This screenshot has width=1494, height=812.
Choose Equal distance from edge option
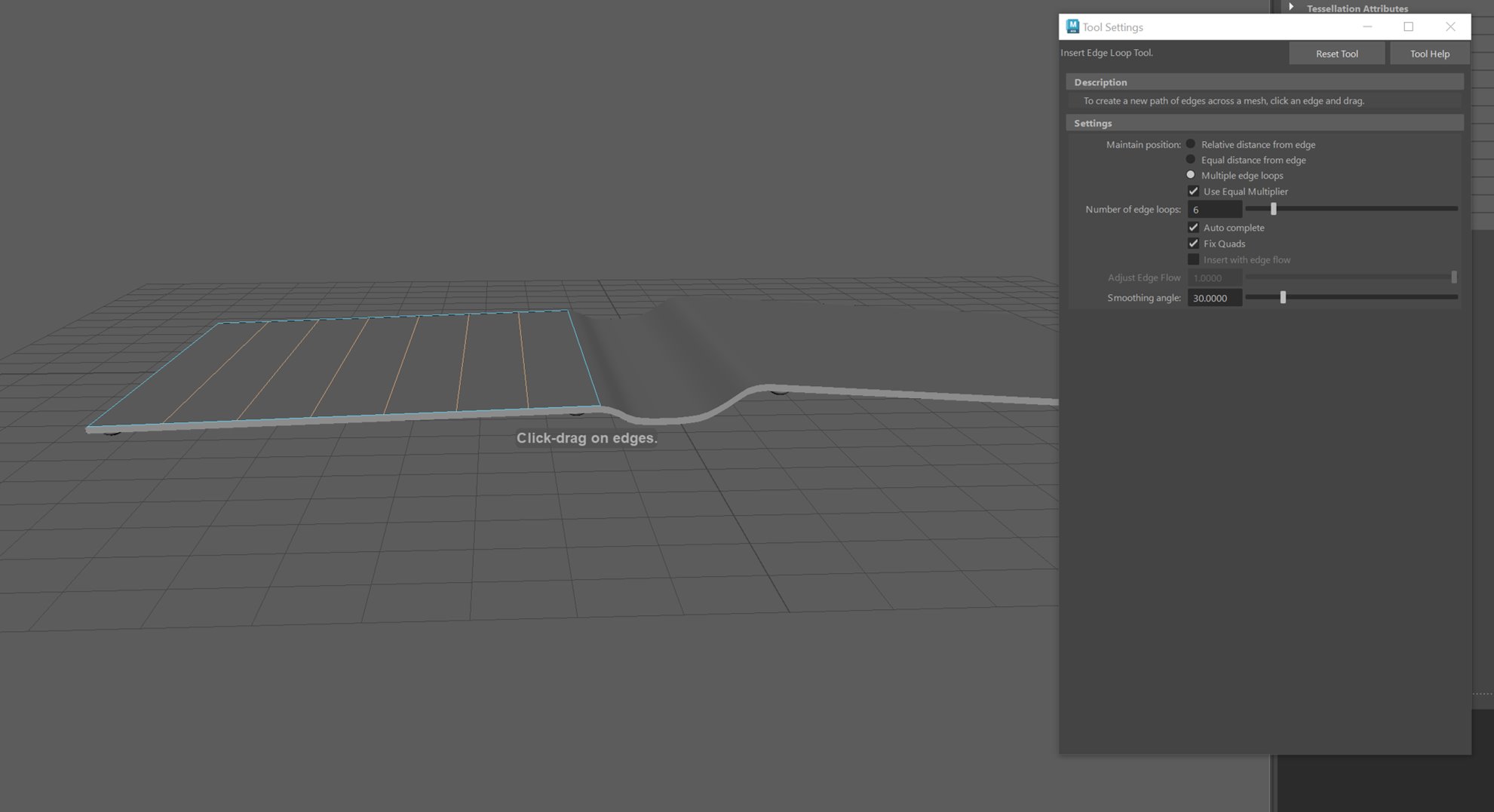pyautogui.click(x=1191, y=160)
